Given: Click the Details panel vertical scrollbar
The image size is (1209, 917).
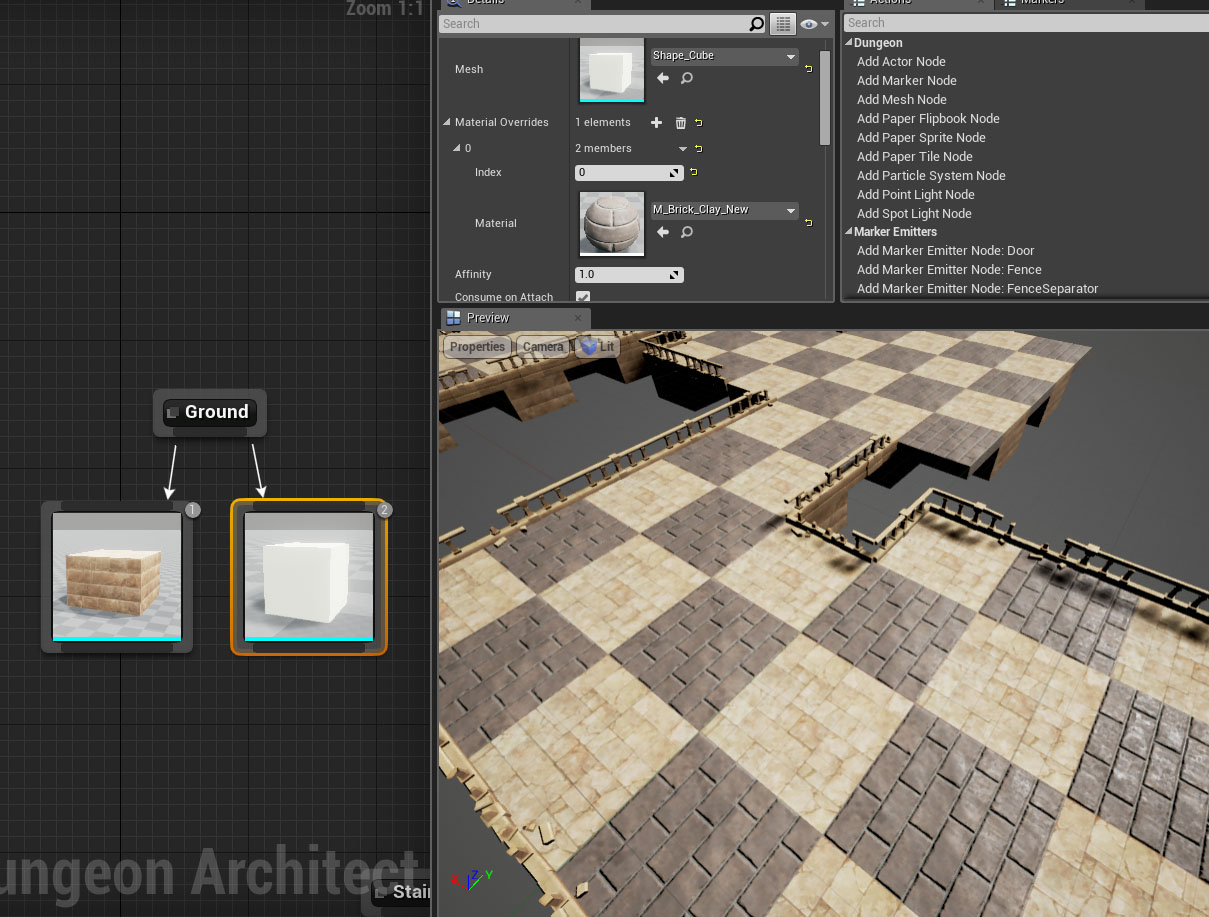Looking at the screenshot, I should [826, 98].
